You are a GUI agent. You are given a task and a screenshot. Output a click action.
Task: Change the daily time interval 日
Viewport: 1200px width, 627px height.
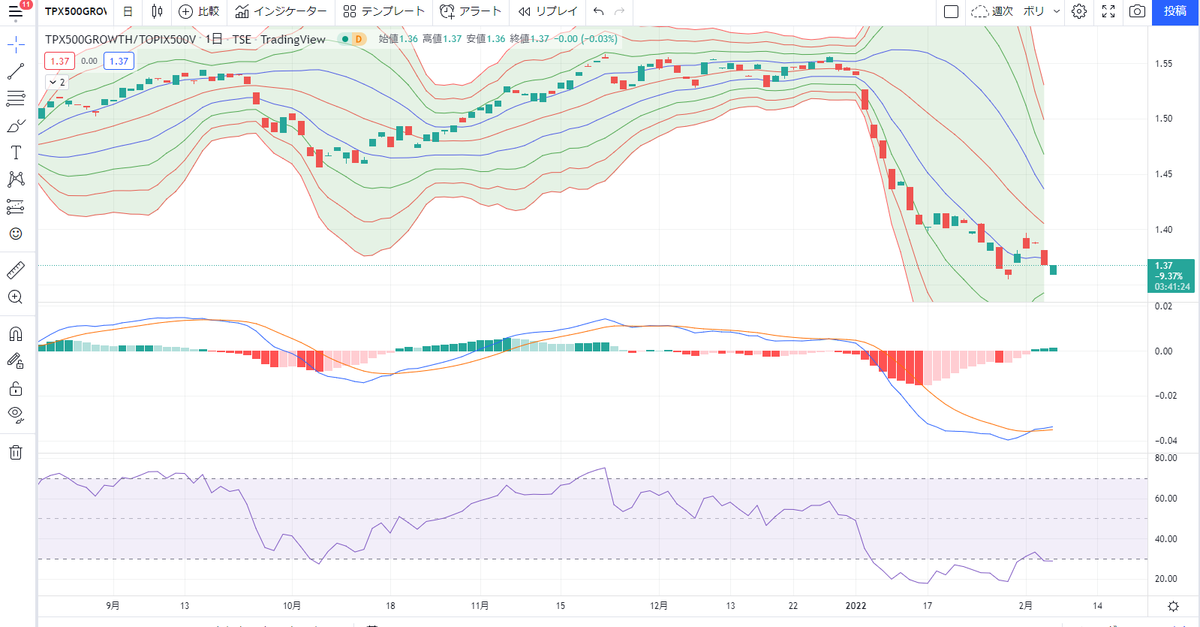click(x=127, y=12)
